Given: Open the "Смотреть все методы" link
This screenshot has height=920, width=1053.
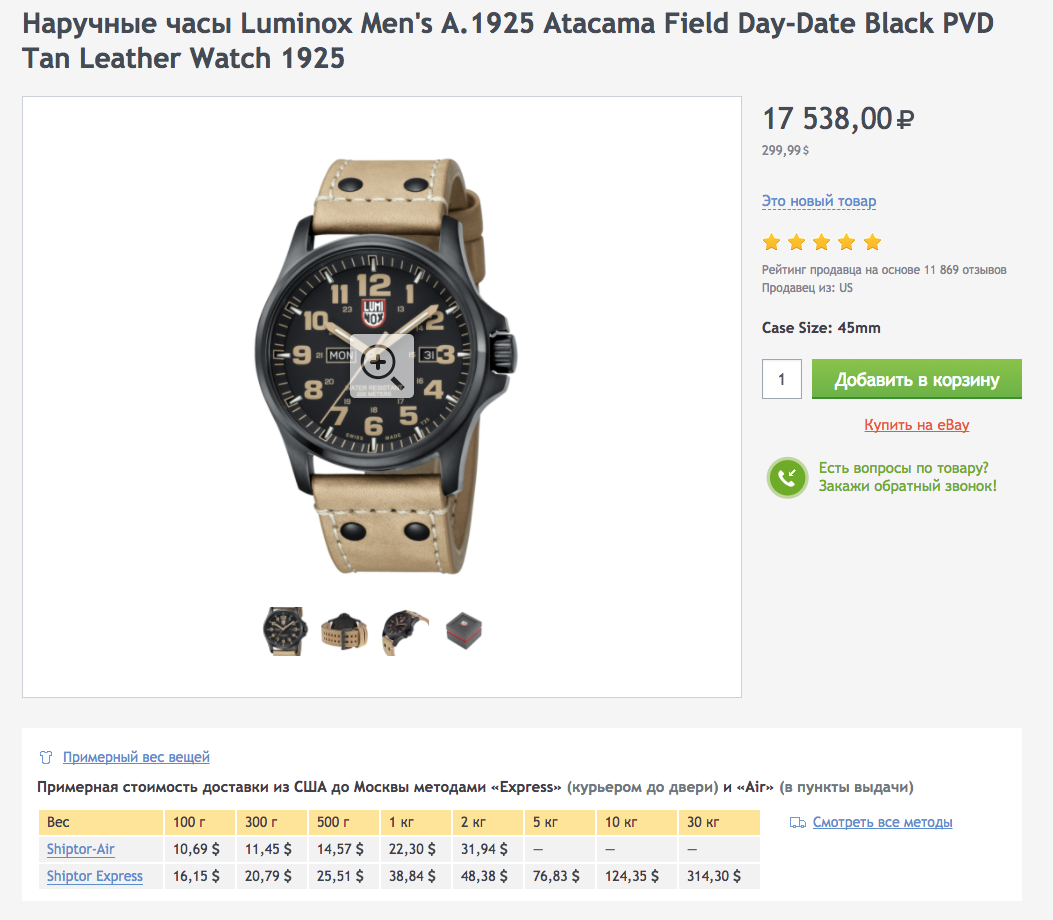Looking at the screenshot, I should tap(882, 822).
